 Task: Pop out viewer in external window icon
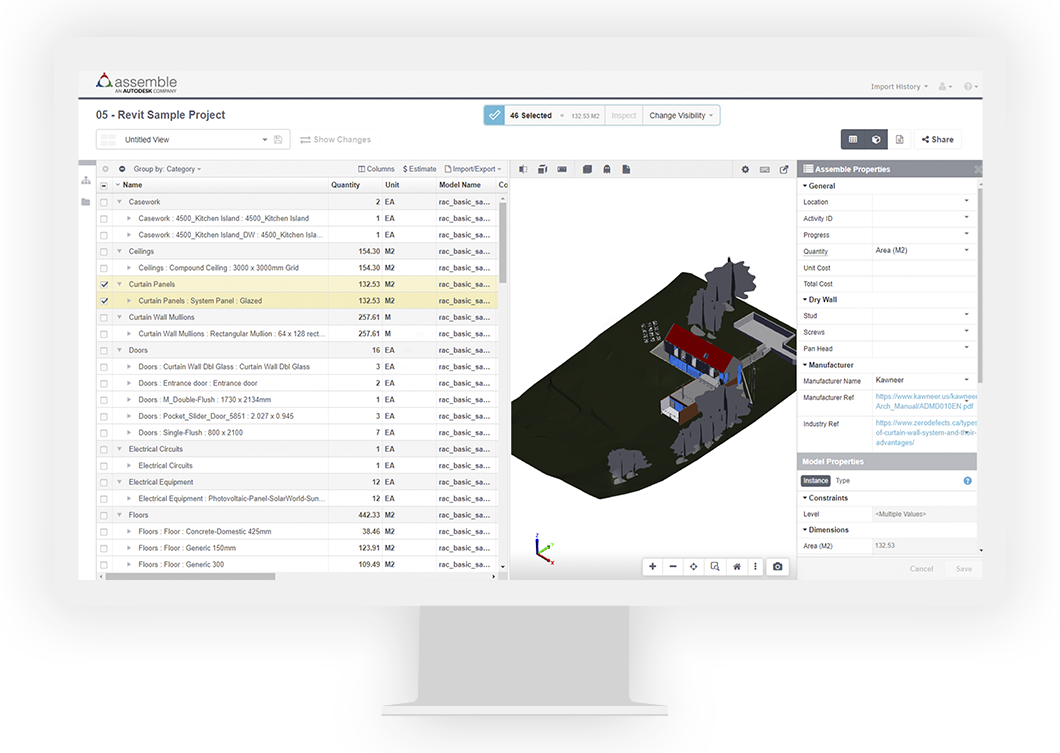[x=784, y=169]
